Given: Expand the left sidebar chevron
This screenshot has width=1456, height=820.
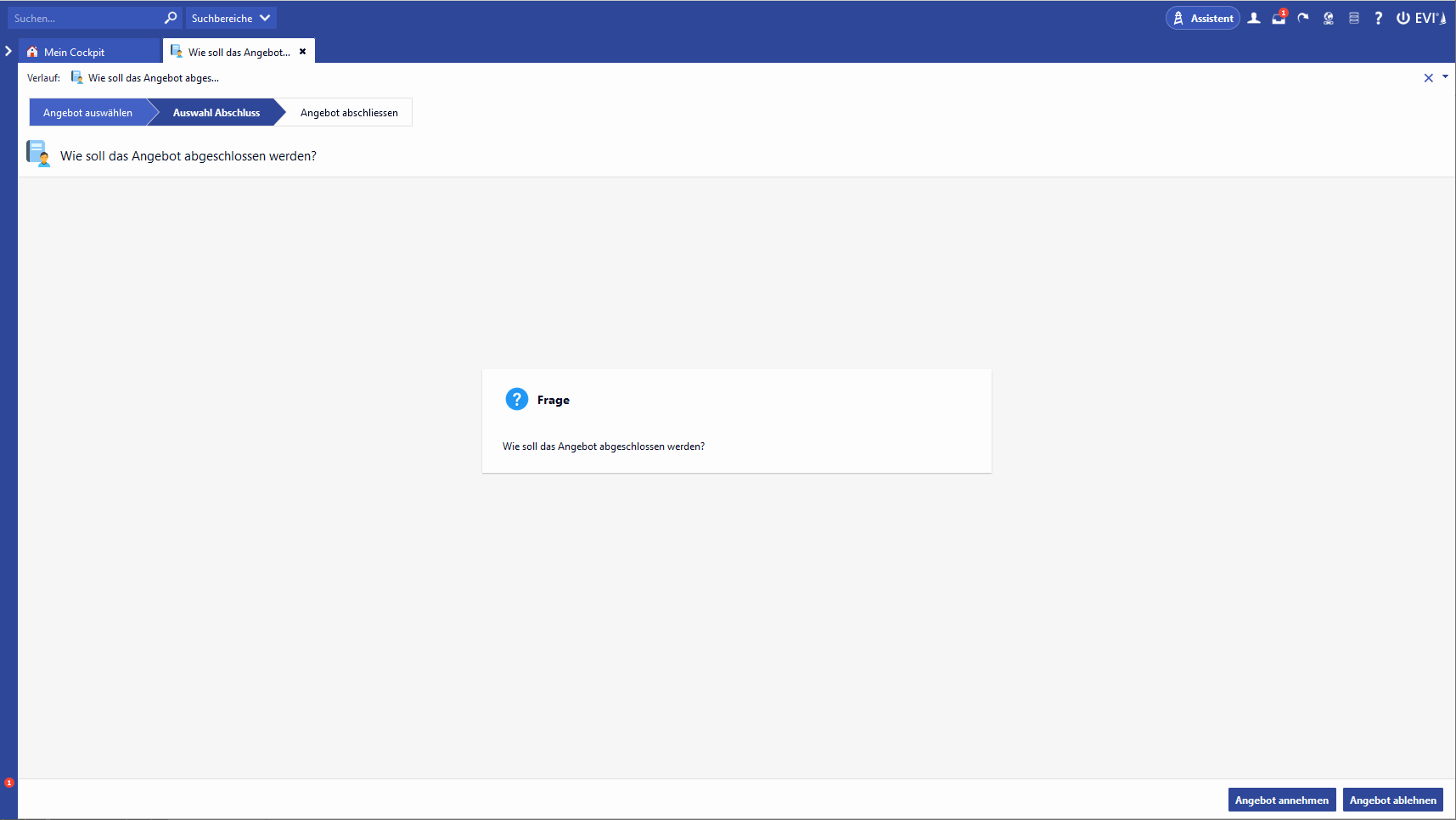Looking at the screenshot, I should 8,51.
